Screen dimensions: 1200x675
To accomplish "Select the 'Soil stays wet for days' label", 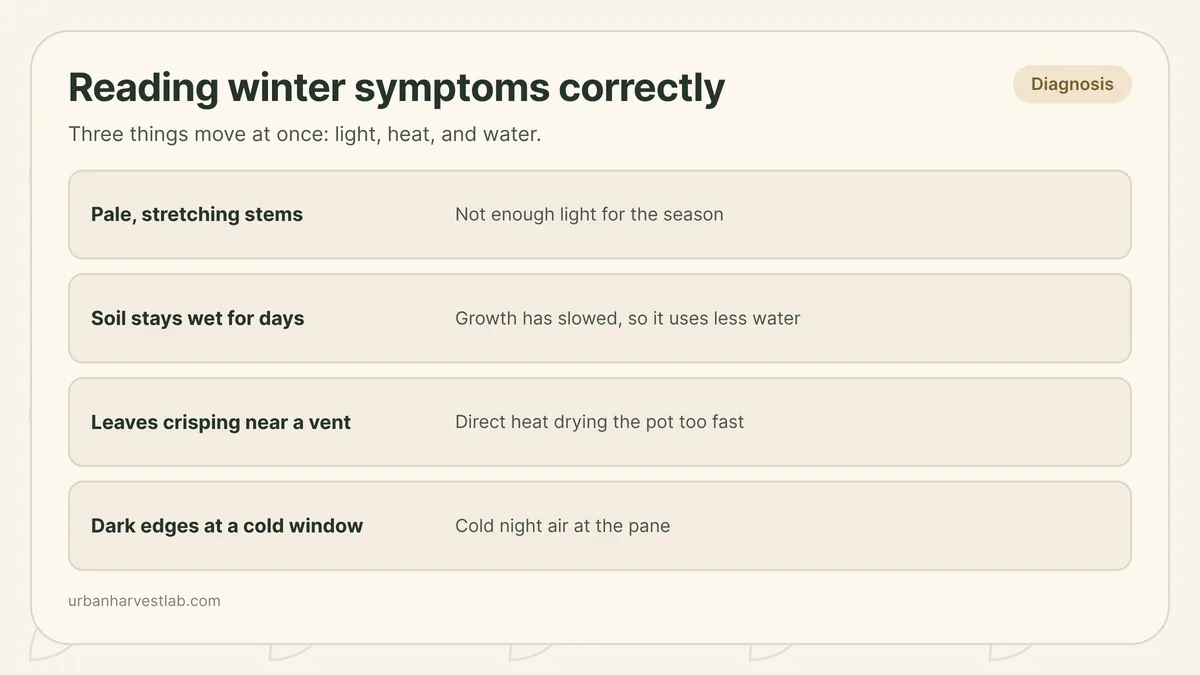I will (x=197, y=318).
